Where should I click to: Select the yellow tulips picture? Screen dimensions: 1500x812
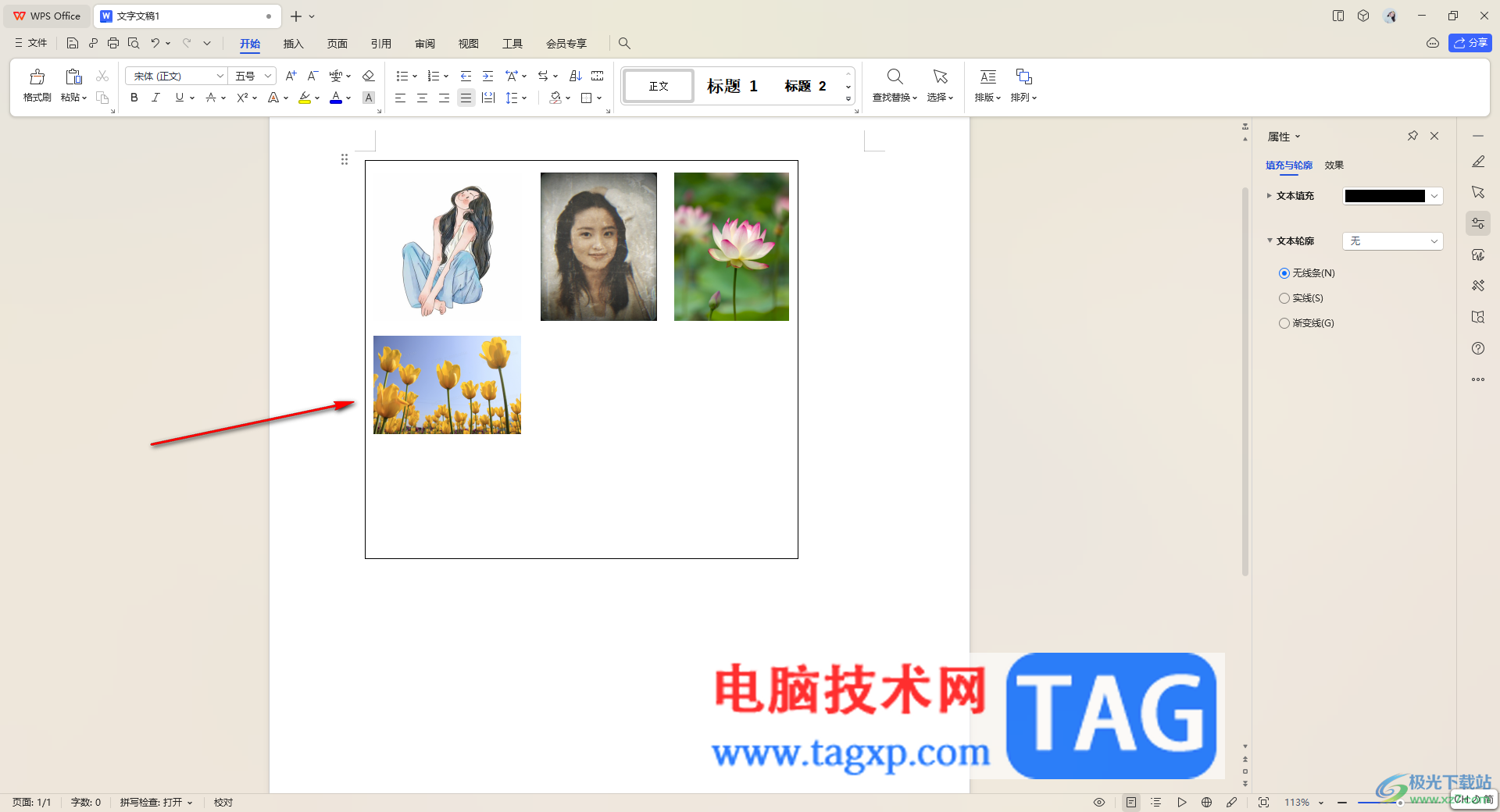pos(447,385)
